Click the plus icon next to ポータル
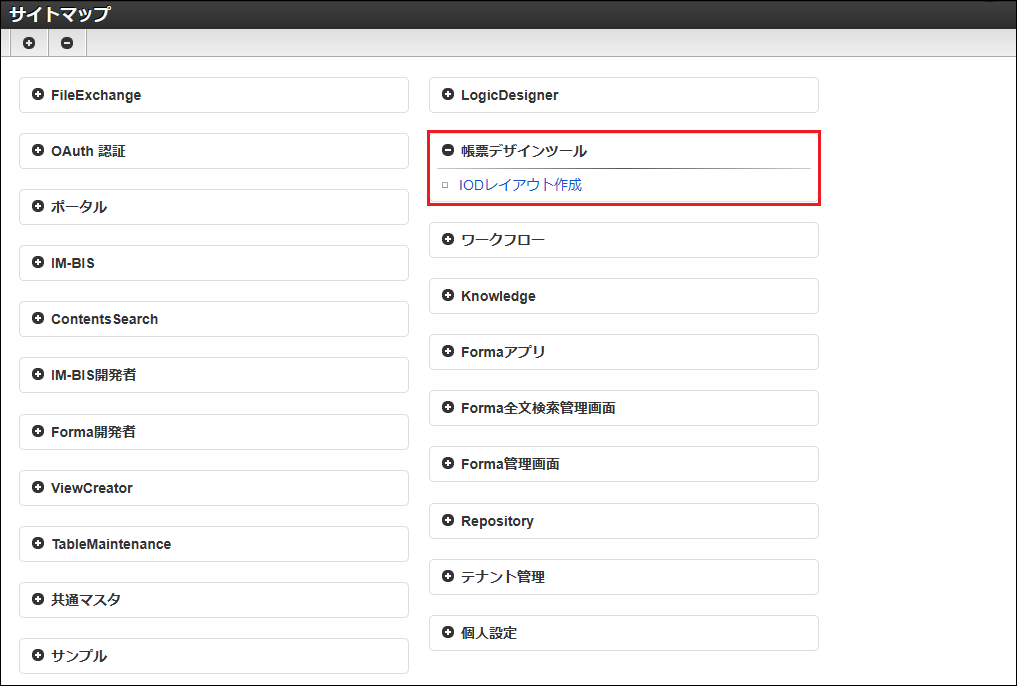1017x686 pixels. coord(38,207)
